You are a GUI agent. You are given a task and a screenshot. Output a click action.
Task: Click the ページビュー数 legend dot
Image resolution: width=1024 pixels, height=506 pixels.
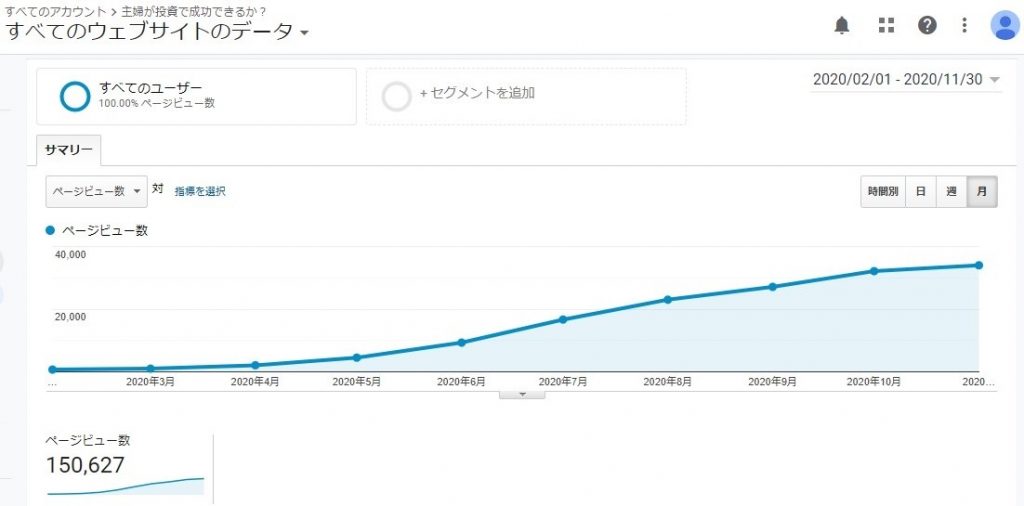[50, 230]
